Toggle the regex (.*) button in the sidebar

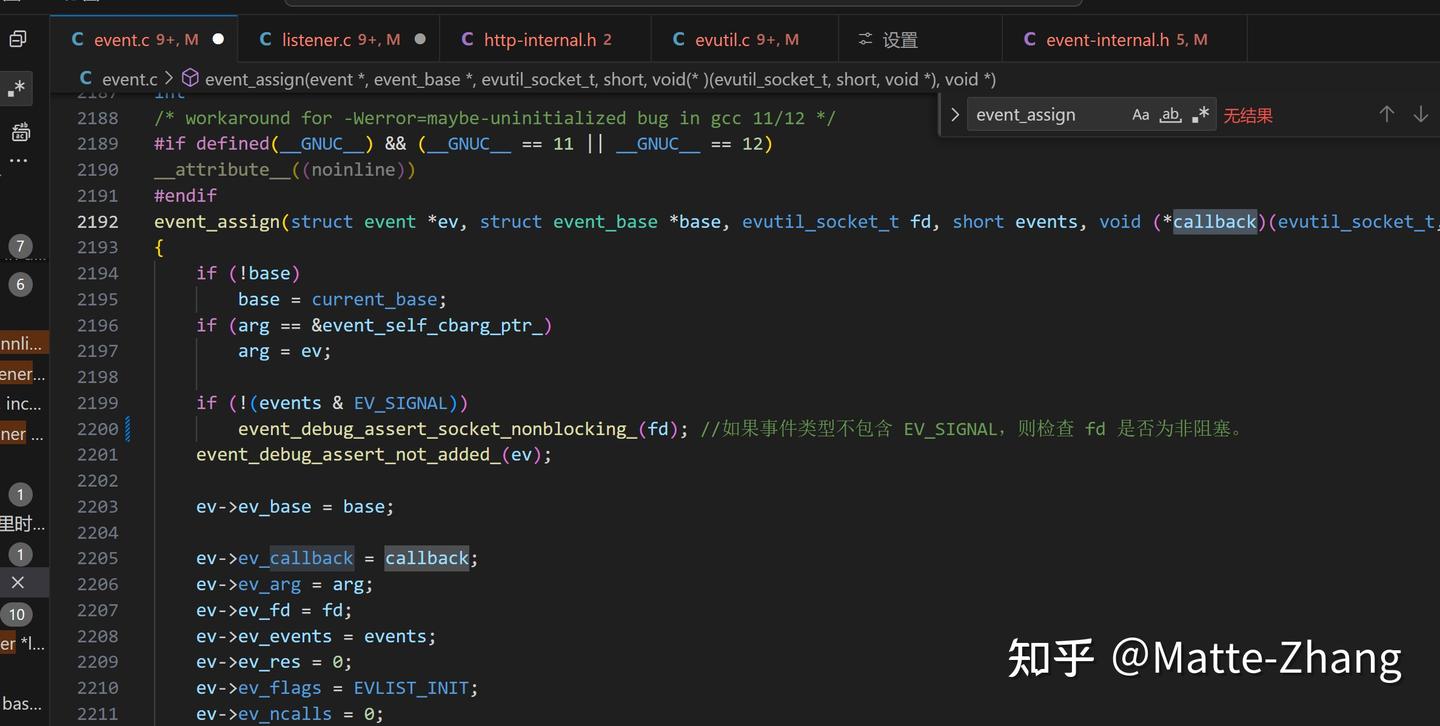click(17, 89)
